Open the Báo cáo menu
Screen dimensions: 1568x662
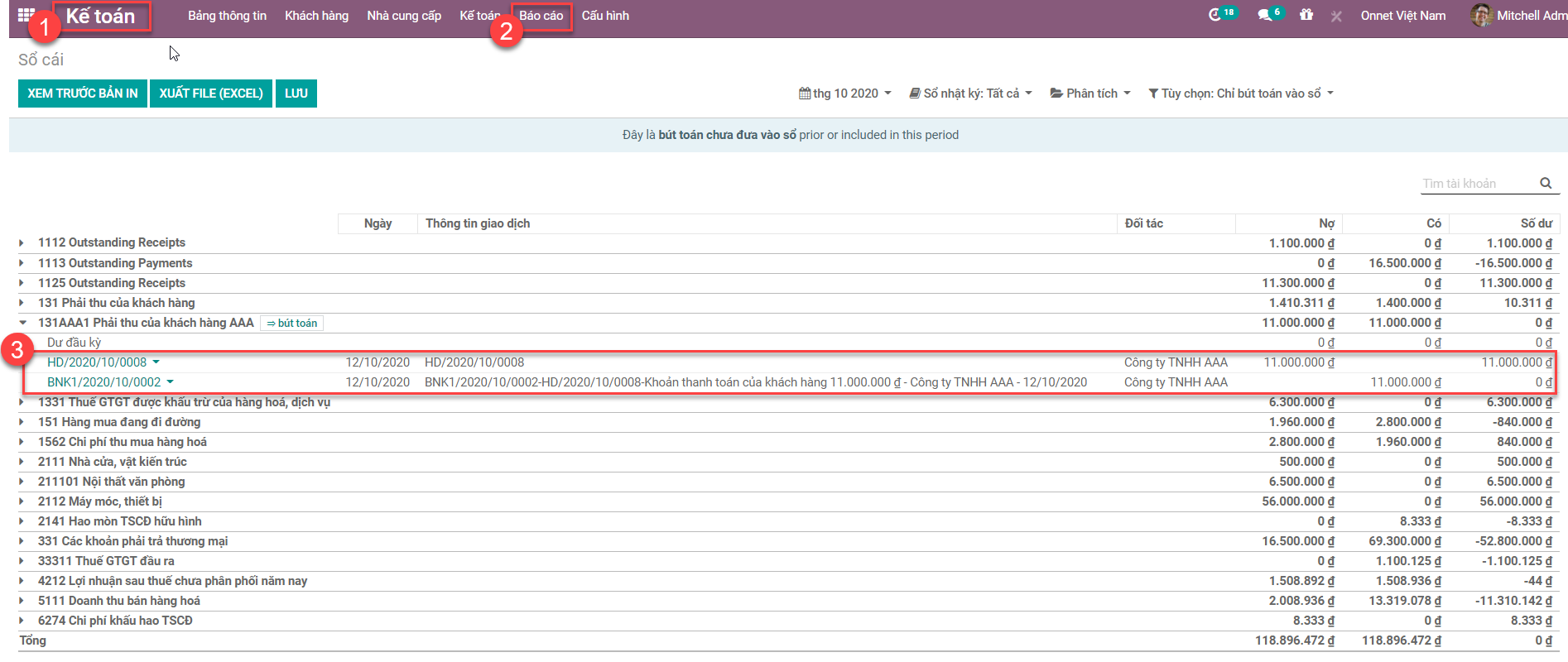click(x=541, y=16)
